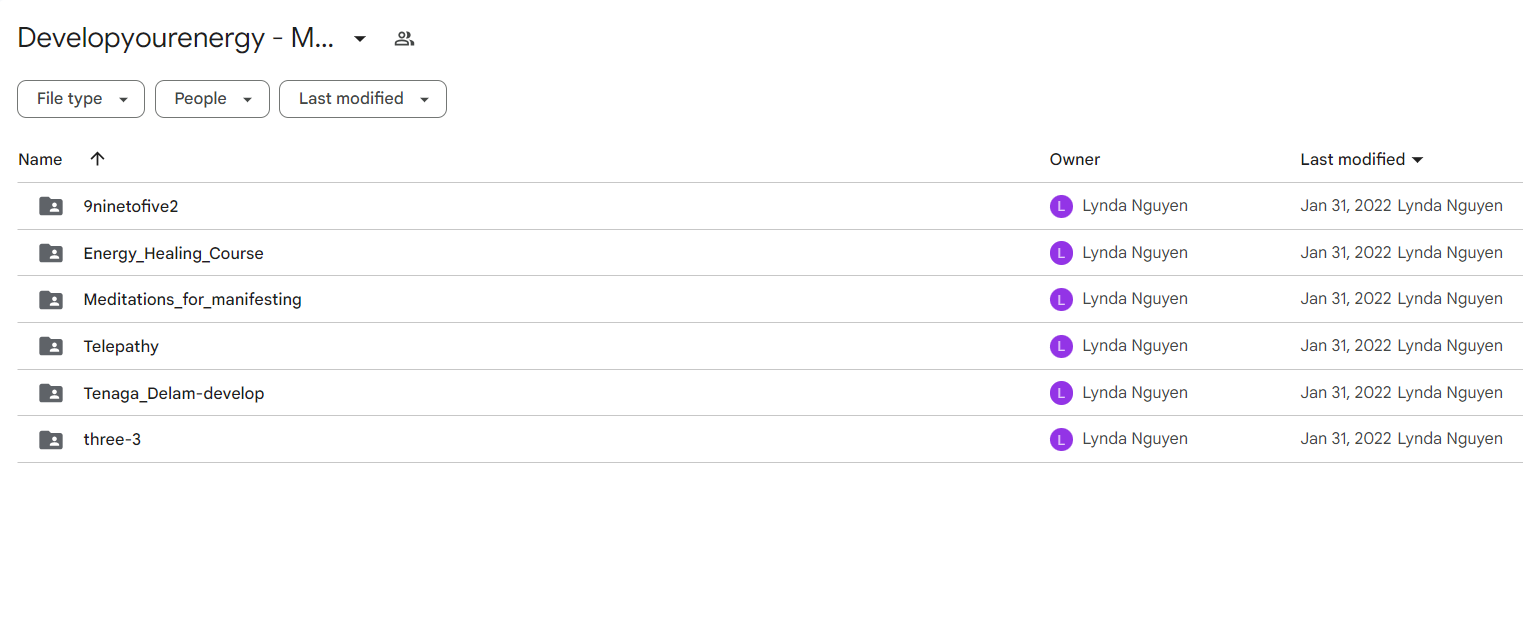Open the Energy_Healing_Course folder name

pyautogui.click(x=173, y=253)
